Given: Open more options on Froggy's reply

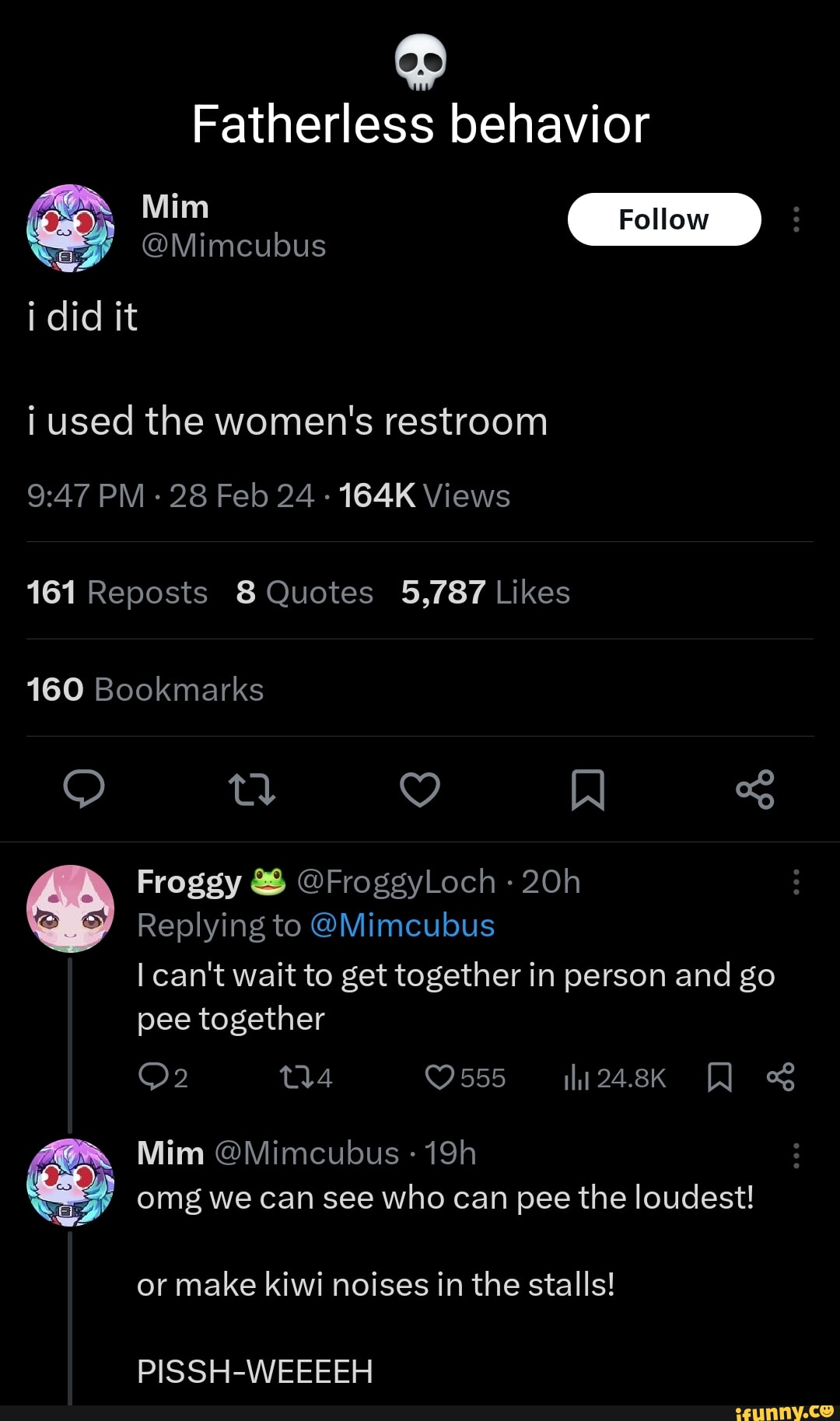Looking at the screenshot, I should pyautogui.click(x=796, y=882).
